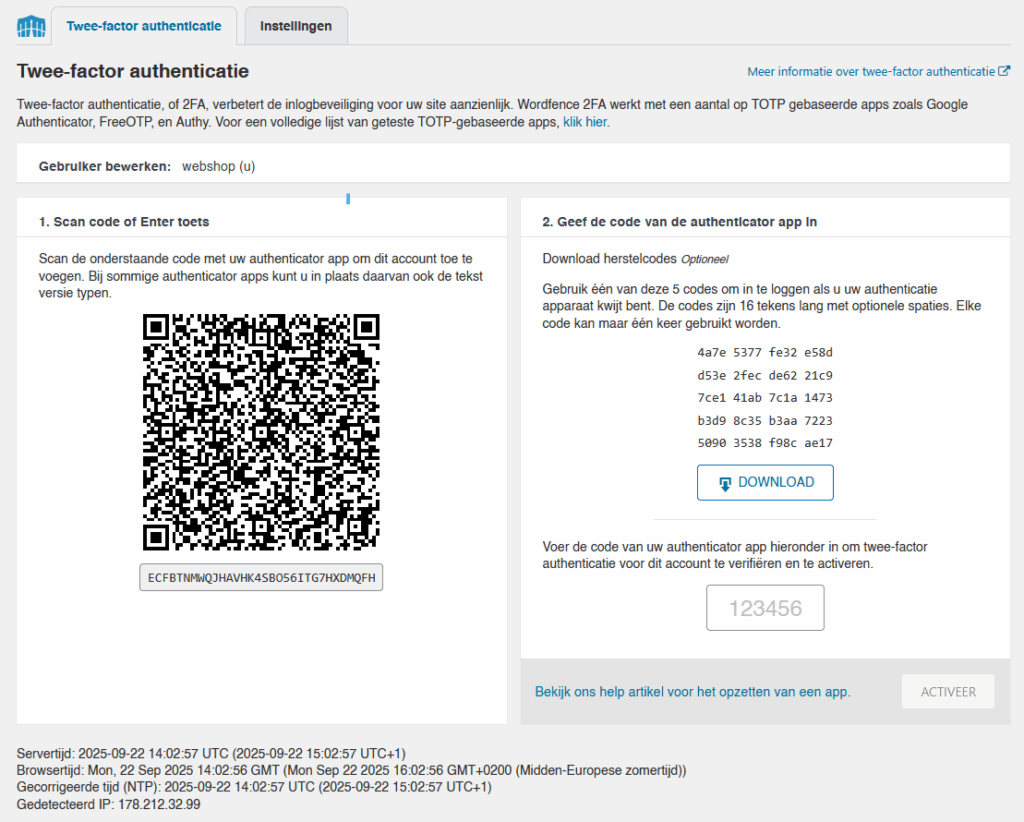
Task: Click the Wordfence logo icon
Action: pyautogui.click(x=31, y=27)
